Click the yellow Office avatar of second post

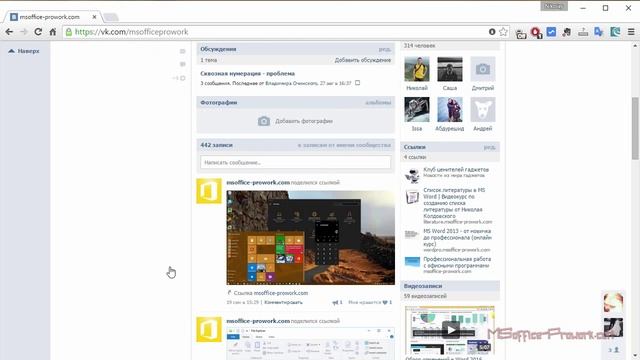209,329
